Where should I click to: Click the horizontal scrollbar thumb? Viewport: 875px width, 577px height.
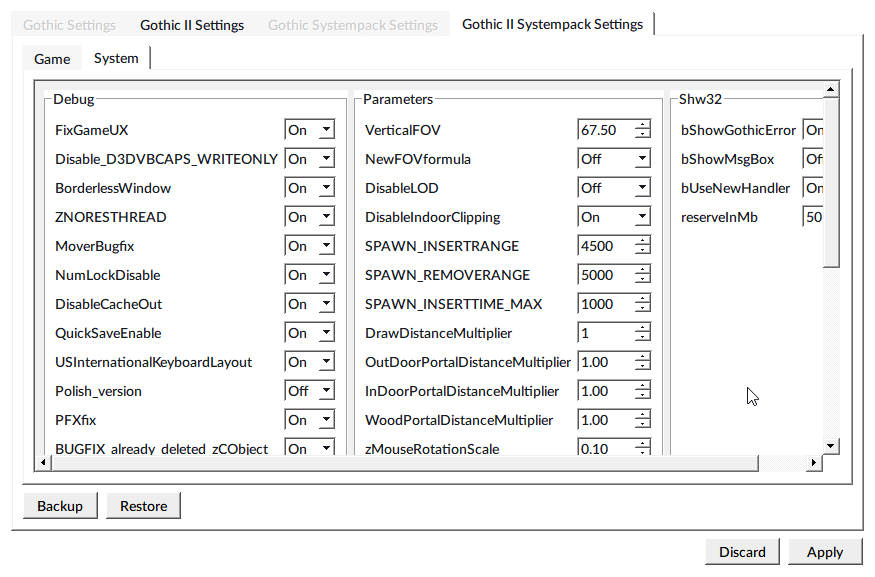(405, 463)
